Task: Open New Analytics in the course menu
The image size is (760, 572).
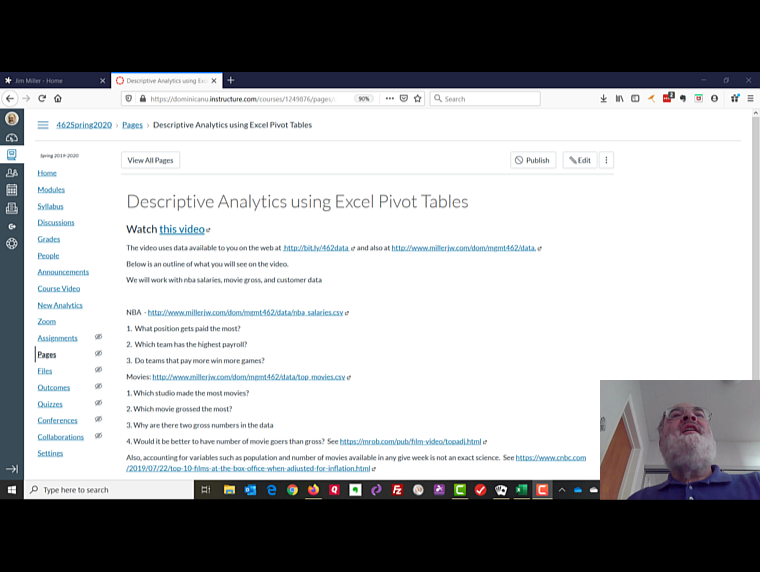Action: pyautogui.click(x=60, y=305)
